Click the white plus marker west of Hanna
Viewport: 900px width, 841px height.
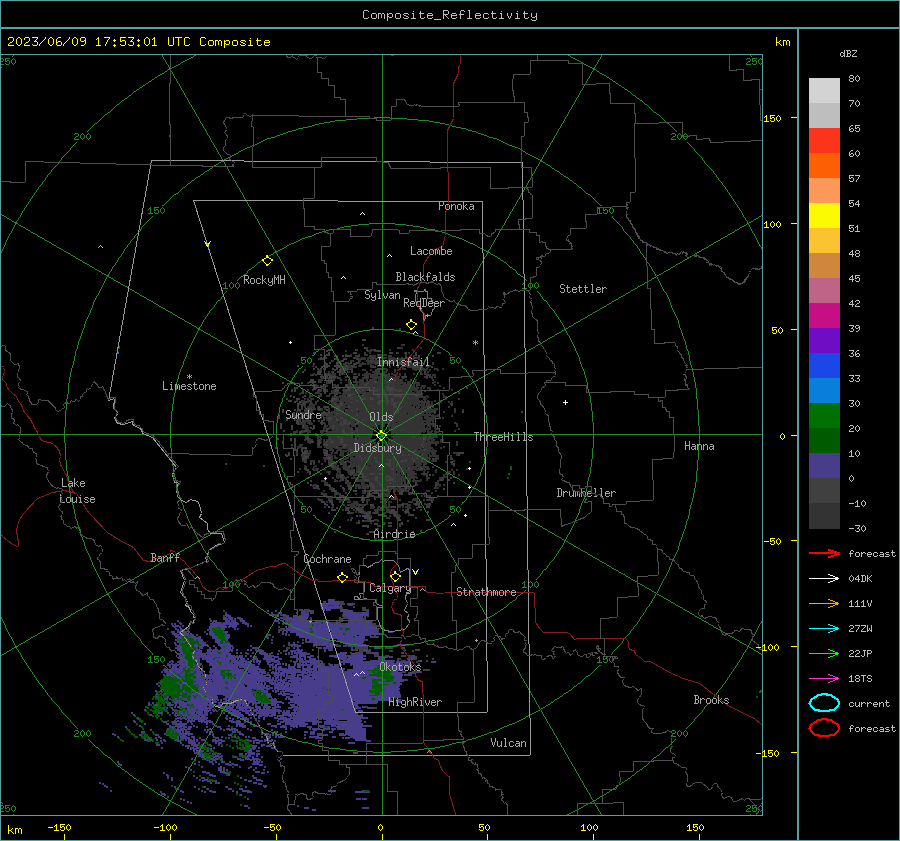point(565,402)
